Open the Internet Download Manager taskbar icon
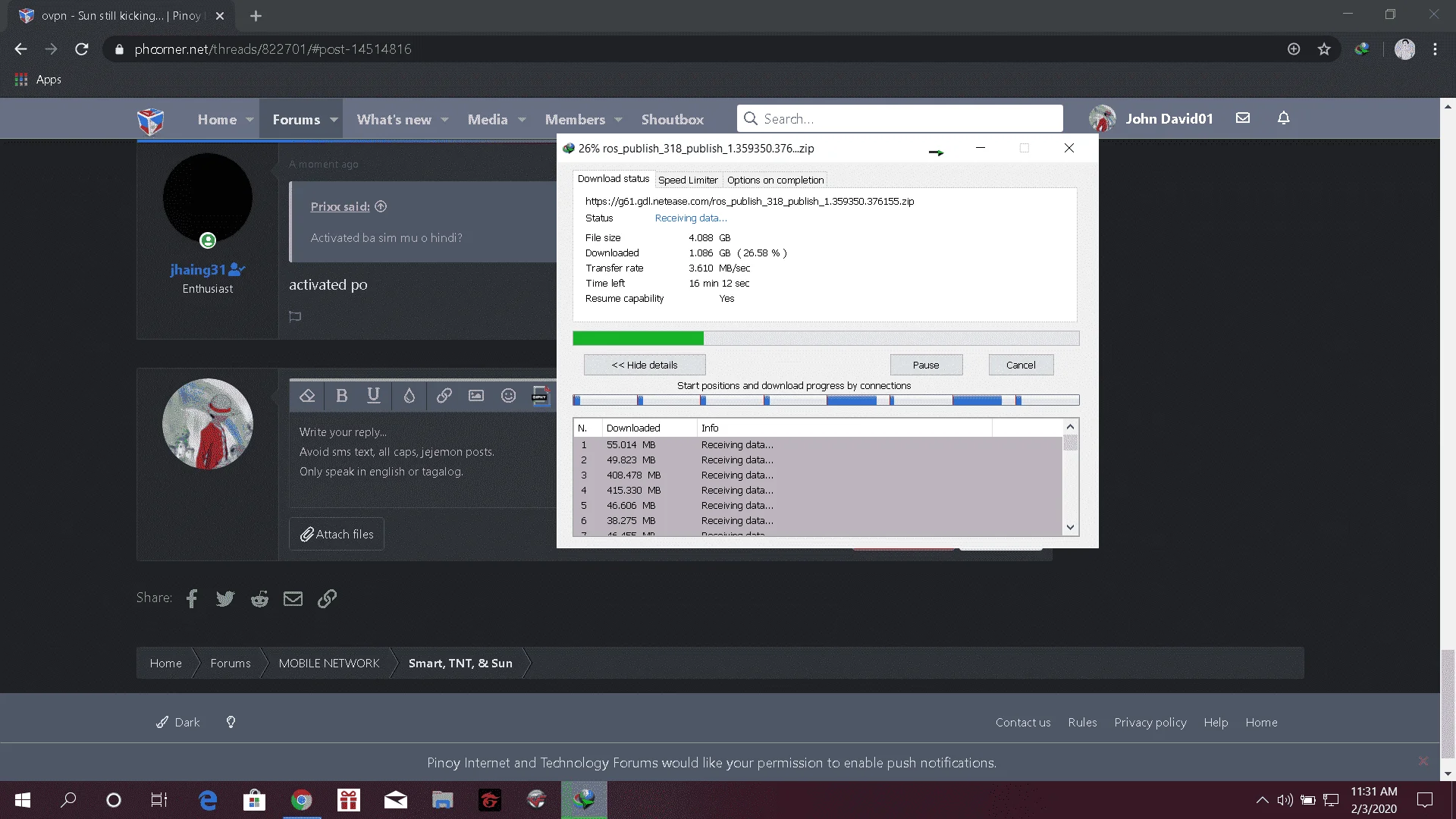This screenshot has height=819, width=1456. [x=584, y=799]
